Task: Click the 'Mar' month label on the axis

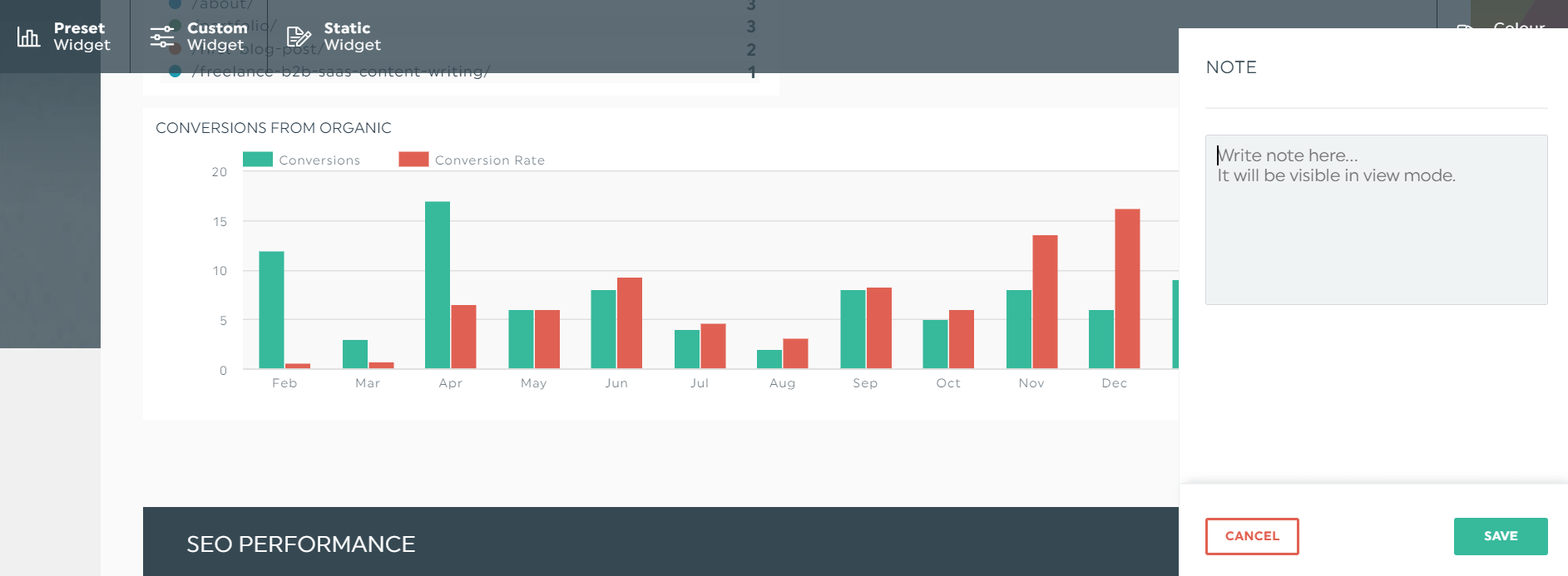Action: [x=368, y=383]
